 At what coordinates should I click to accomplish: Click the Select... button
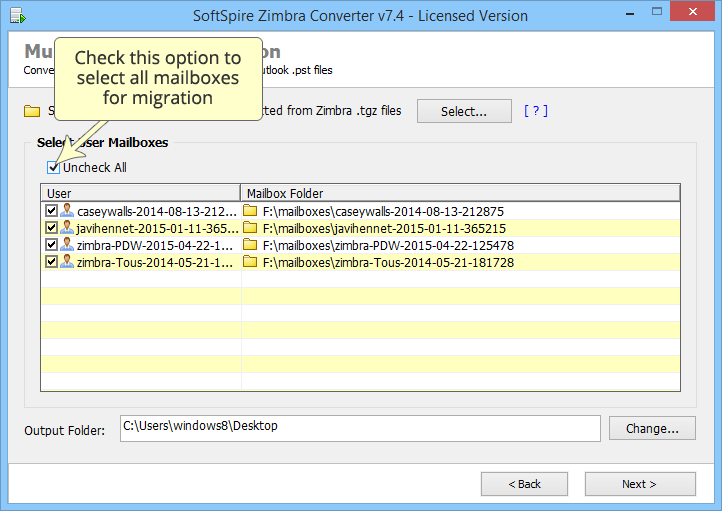point(464,111)
